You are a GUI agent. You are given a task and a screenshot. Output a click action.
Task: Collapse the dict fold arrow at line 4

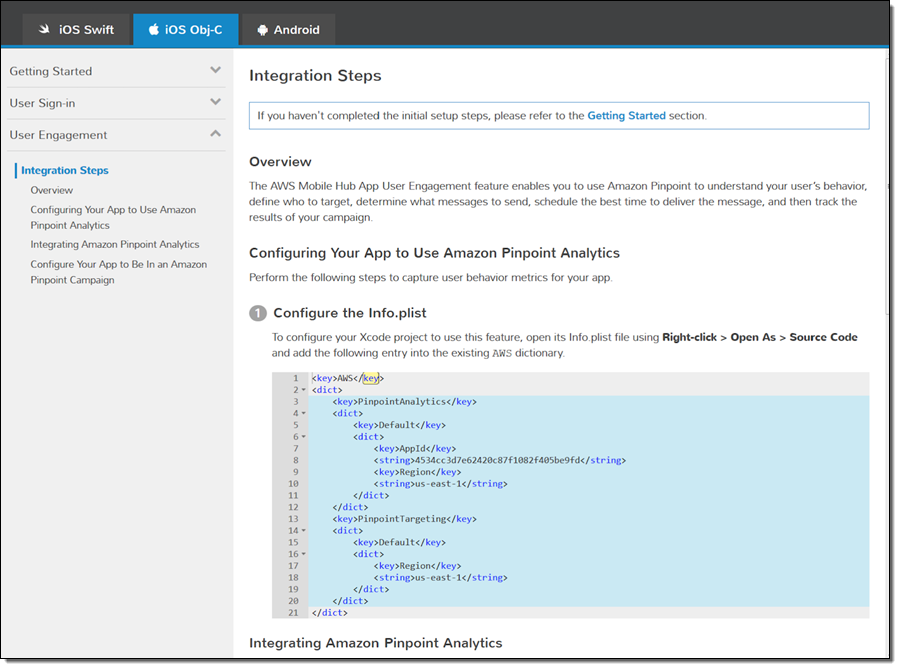[x=303, y=413]
